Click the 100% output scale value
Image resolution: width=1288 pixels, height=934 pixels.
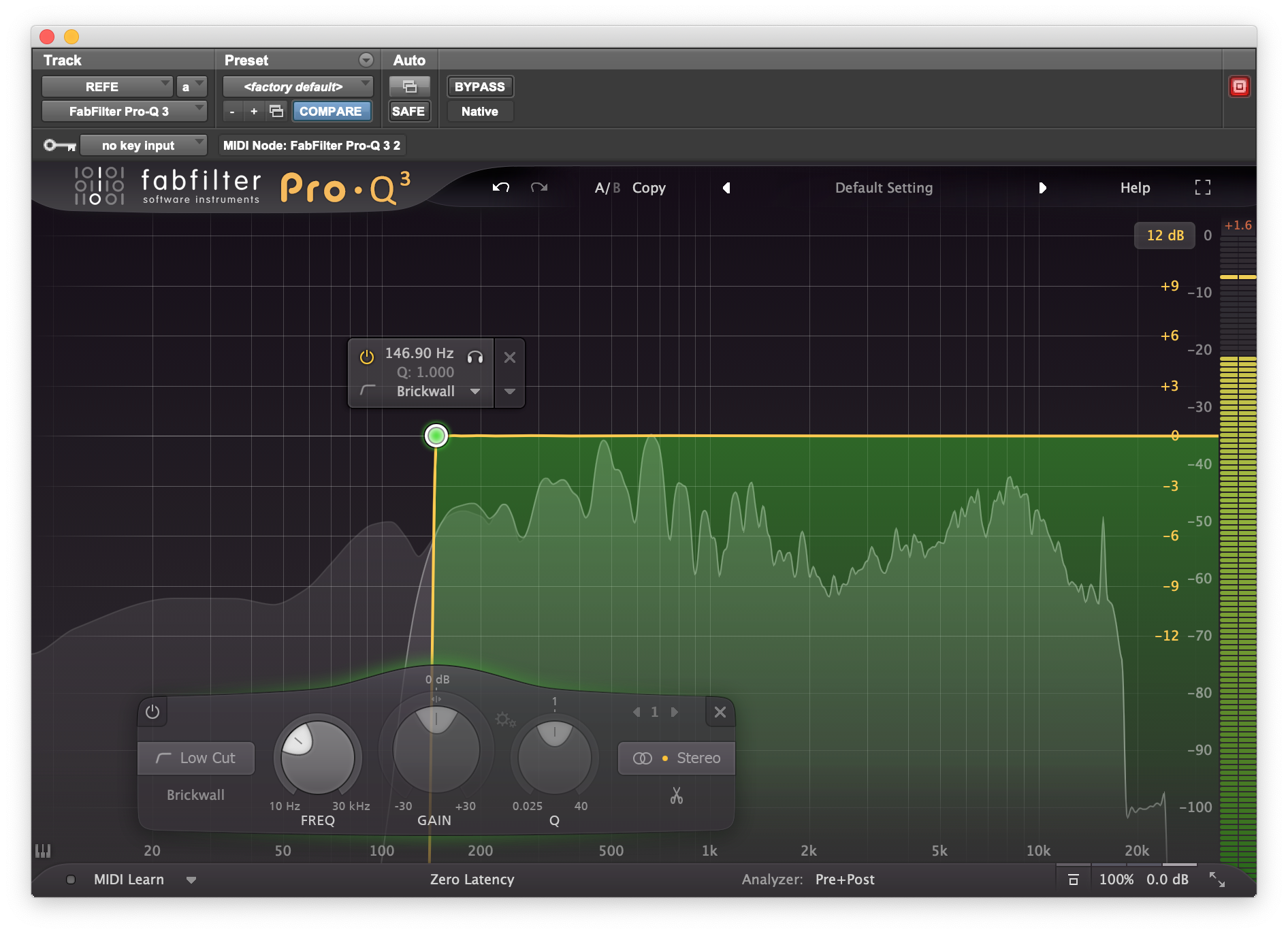tap(1116, 880)
